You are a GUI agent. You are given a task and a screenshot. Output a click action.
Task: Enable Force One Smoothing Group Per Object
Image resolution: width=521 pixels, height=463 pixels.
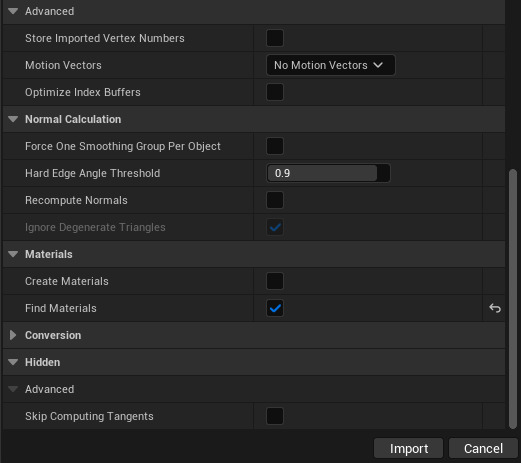pyautogui.click(x=275, y=146)
